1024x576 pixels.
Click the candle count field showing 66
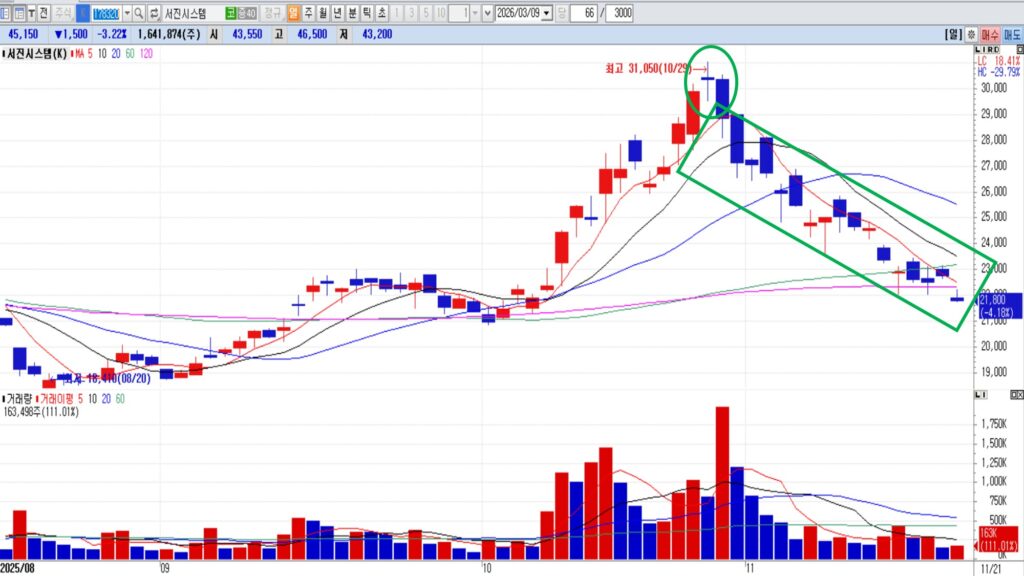[587, 13]
